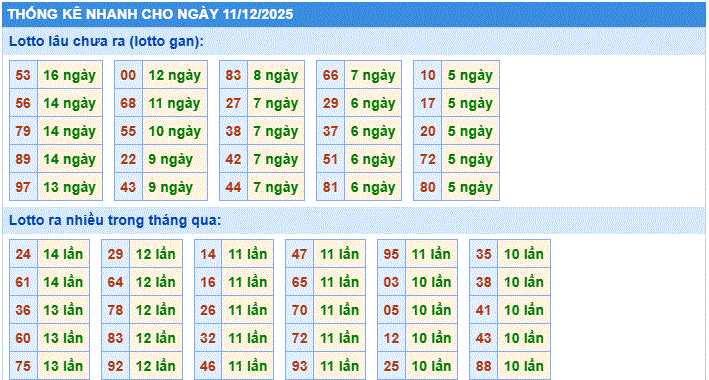Viewport: 709px width, 380px height.
Task: Click number 29 beside '6 ngày'
Action: click(x=331, y=103)
